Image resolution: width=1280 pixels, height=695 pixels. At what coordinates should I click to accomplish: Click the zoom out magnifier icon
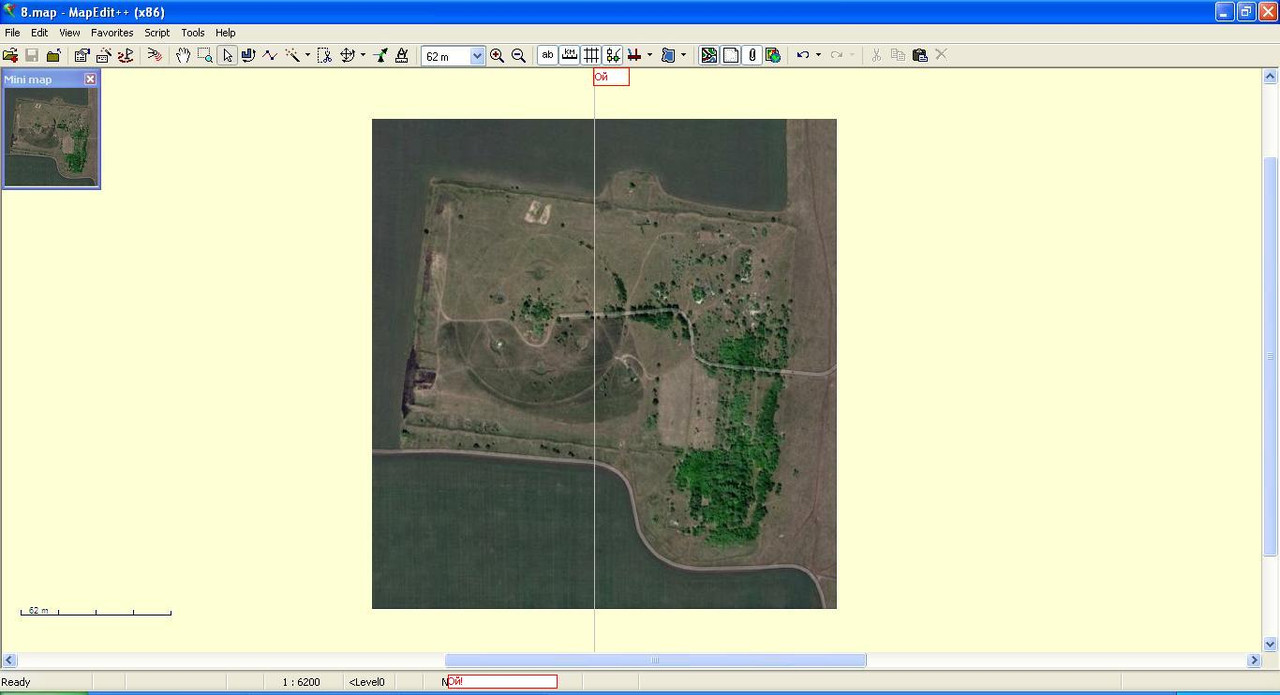click(x=518, y=56)
